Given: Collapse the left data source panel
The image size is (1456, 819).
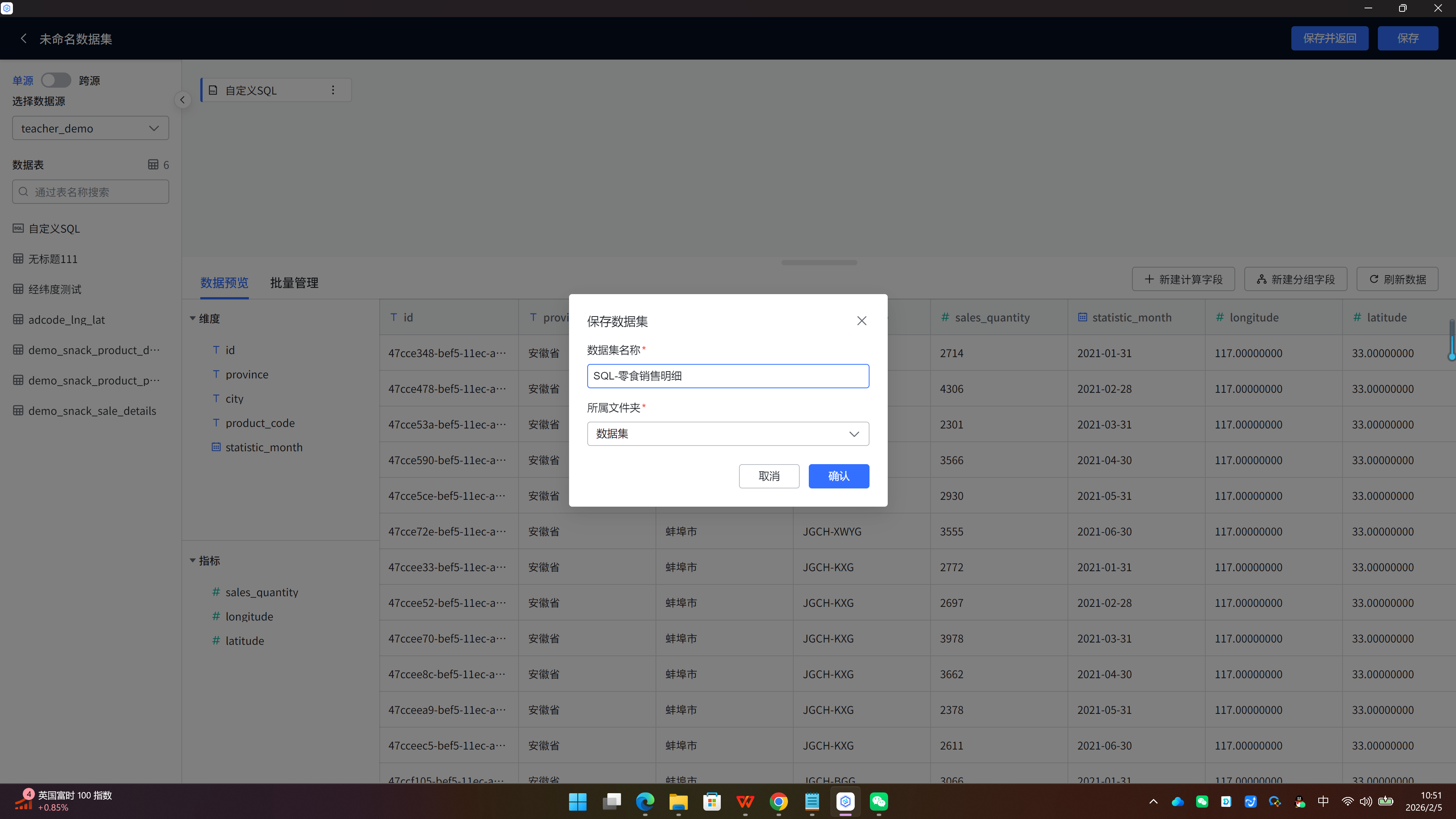Looking at the screenshot, I should click(182, 100).
